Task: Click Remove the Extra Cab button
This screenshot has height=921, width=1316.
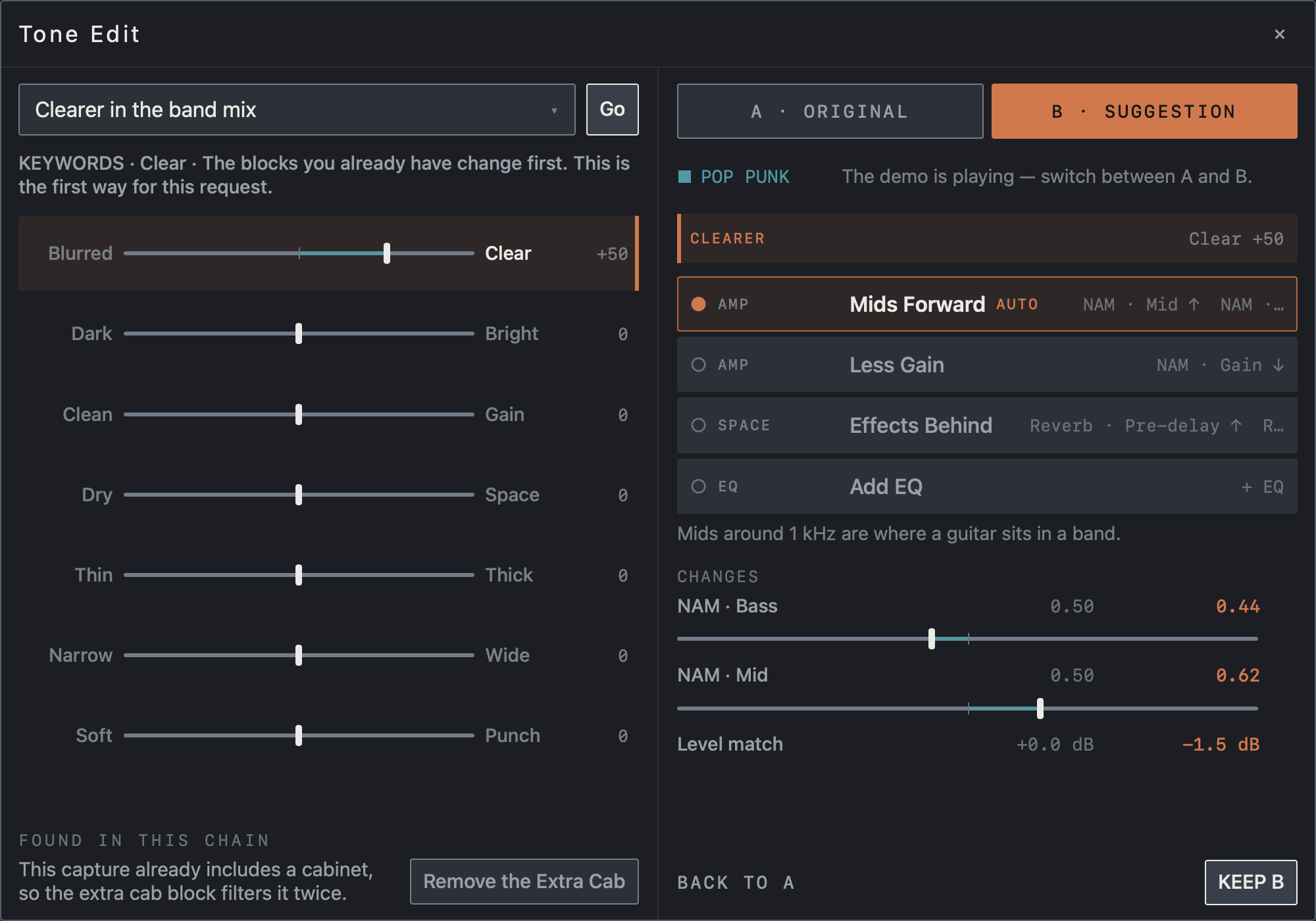Action: tap(524, 882)
